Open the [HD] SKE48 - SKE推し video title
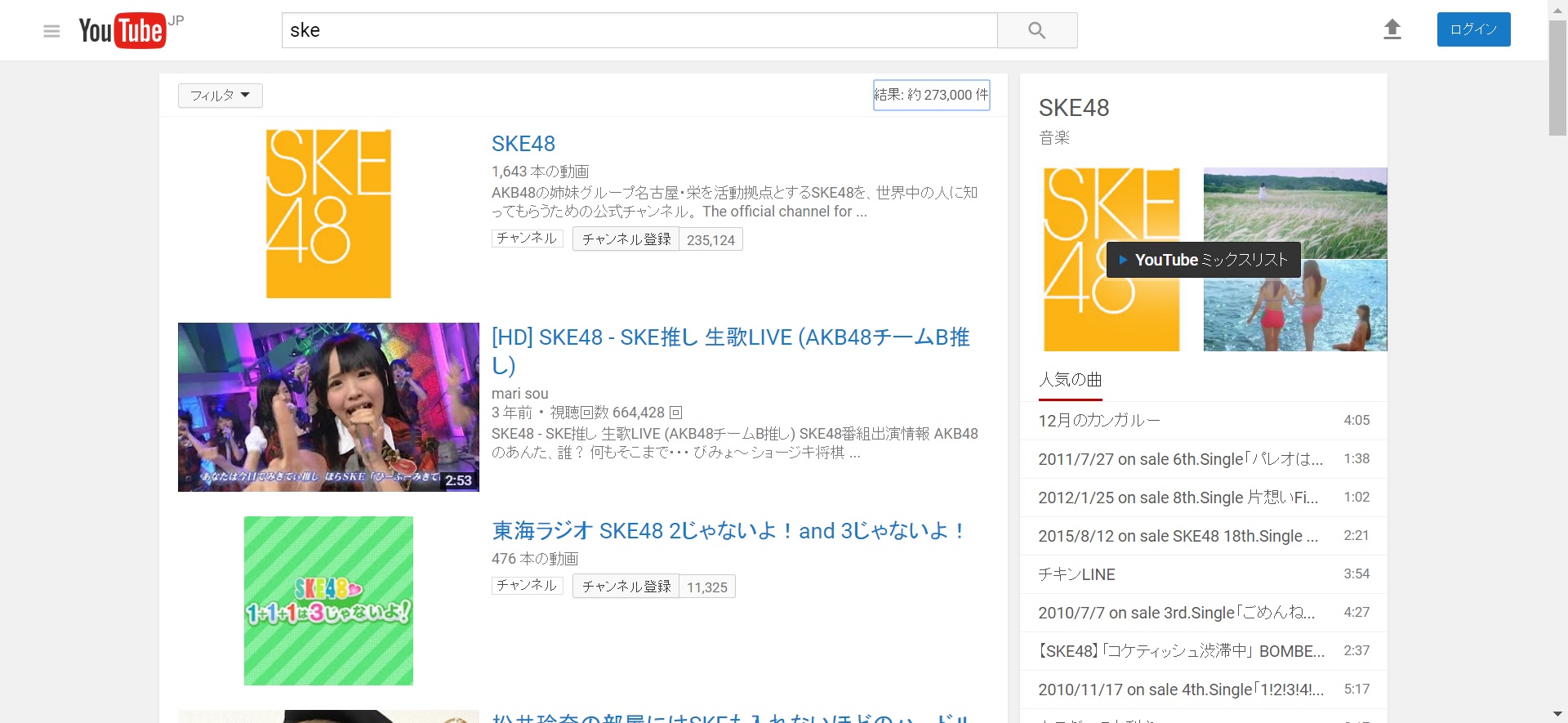 [731, 351]
